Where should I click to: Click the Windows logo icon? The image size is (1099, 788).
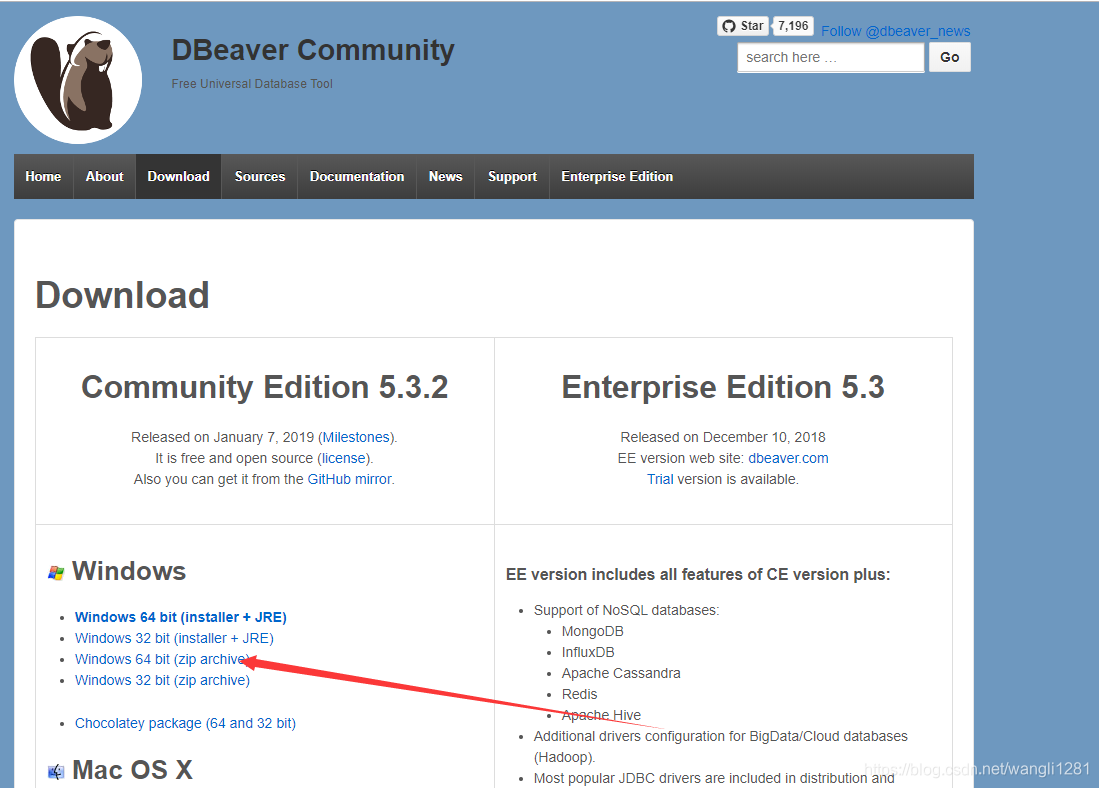[56, 573]
